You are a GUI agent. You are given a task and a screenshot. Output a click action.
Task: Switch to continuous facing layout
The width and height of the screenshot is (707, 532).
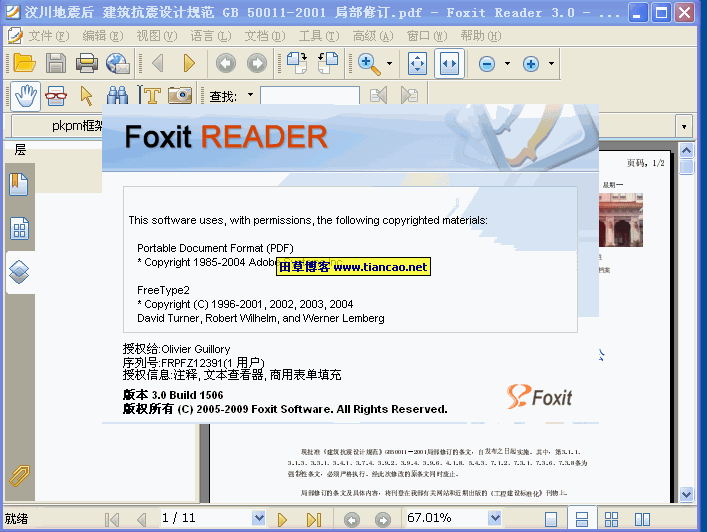(611, 519)
